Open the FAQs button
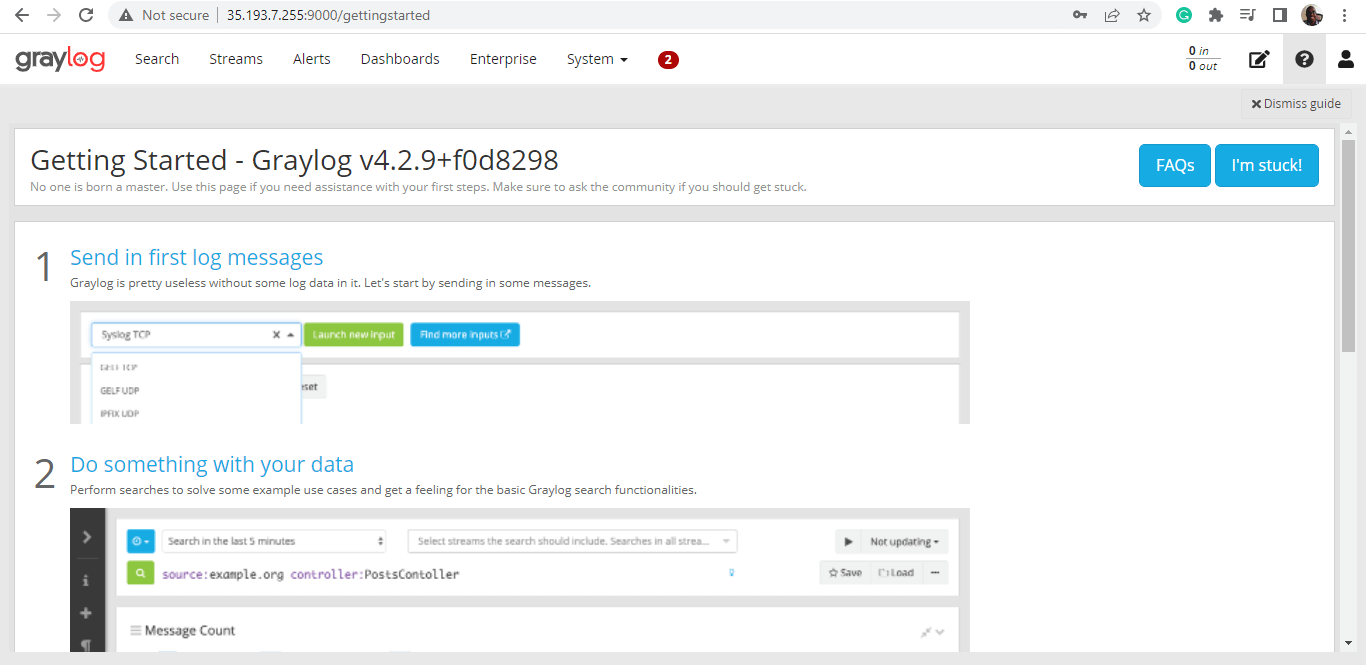This screenshot has height=665, width=1366. pyautogui.click(x=1175, y=165)
